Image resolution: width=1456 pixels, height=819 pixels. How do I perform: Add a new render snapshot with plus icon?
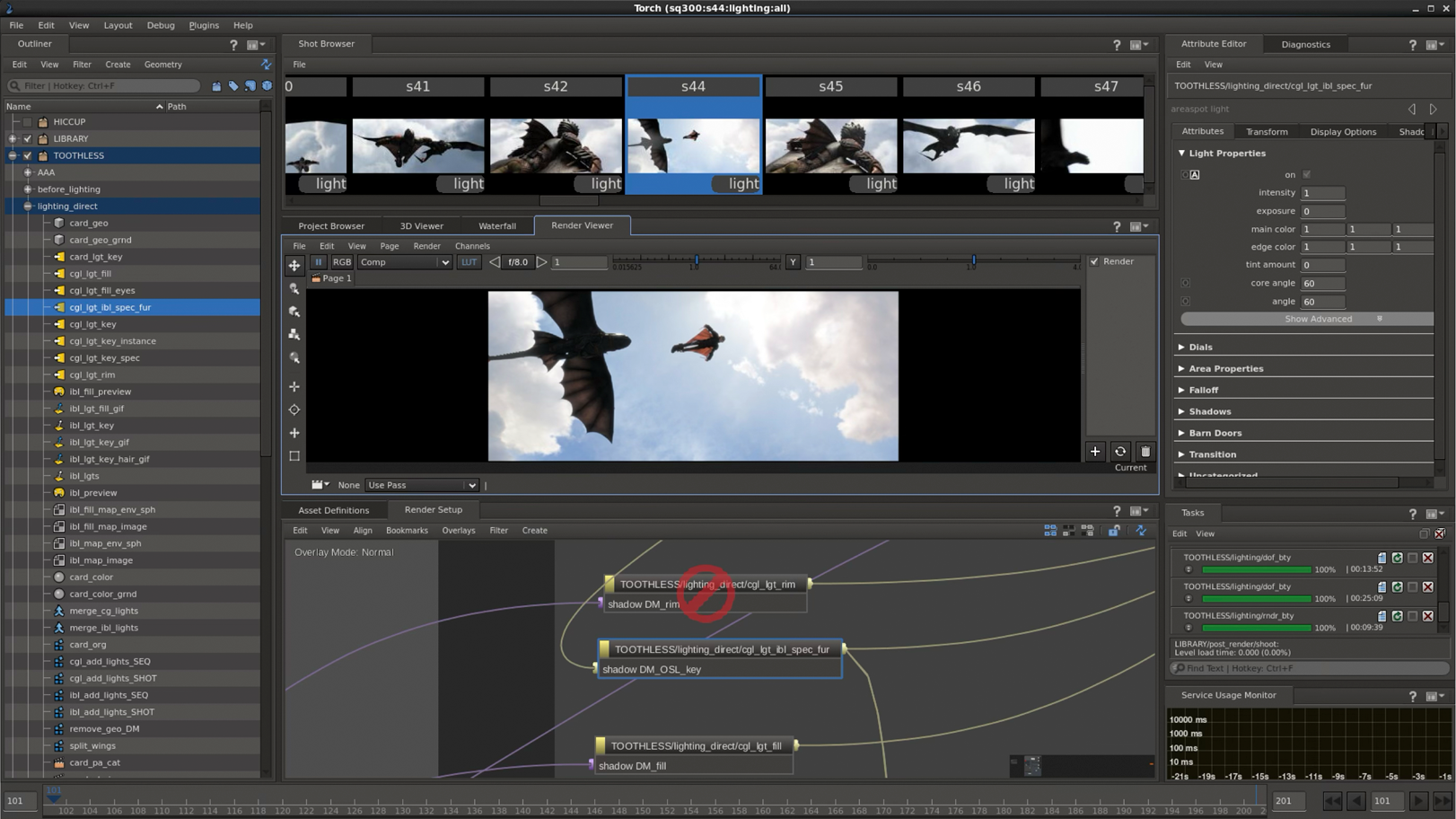(1094, 452)
